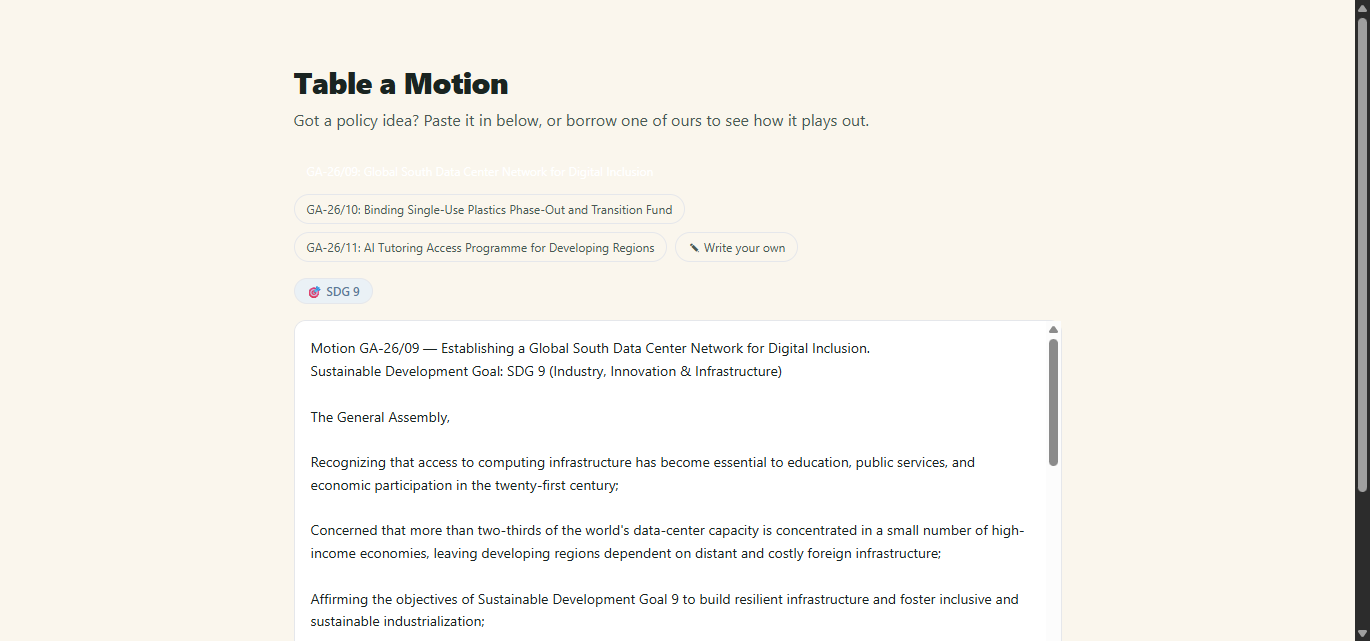Click the SDG 9 goal label text
Screen dimensions: 1370x641
click(x=343, y=292)
